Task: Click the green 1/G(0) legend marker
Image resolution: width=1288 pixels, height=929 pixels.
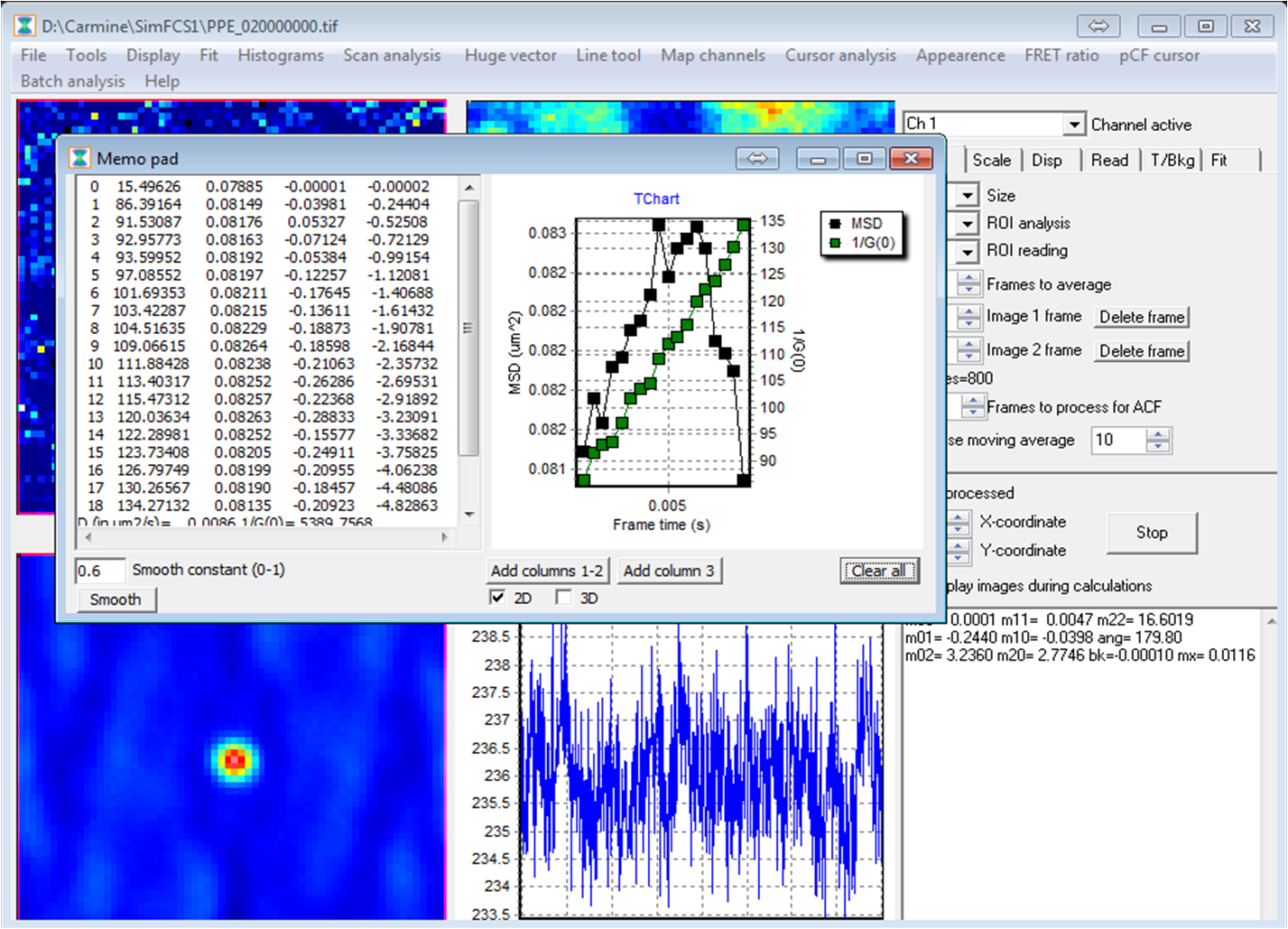Action: tap(835, 242)
